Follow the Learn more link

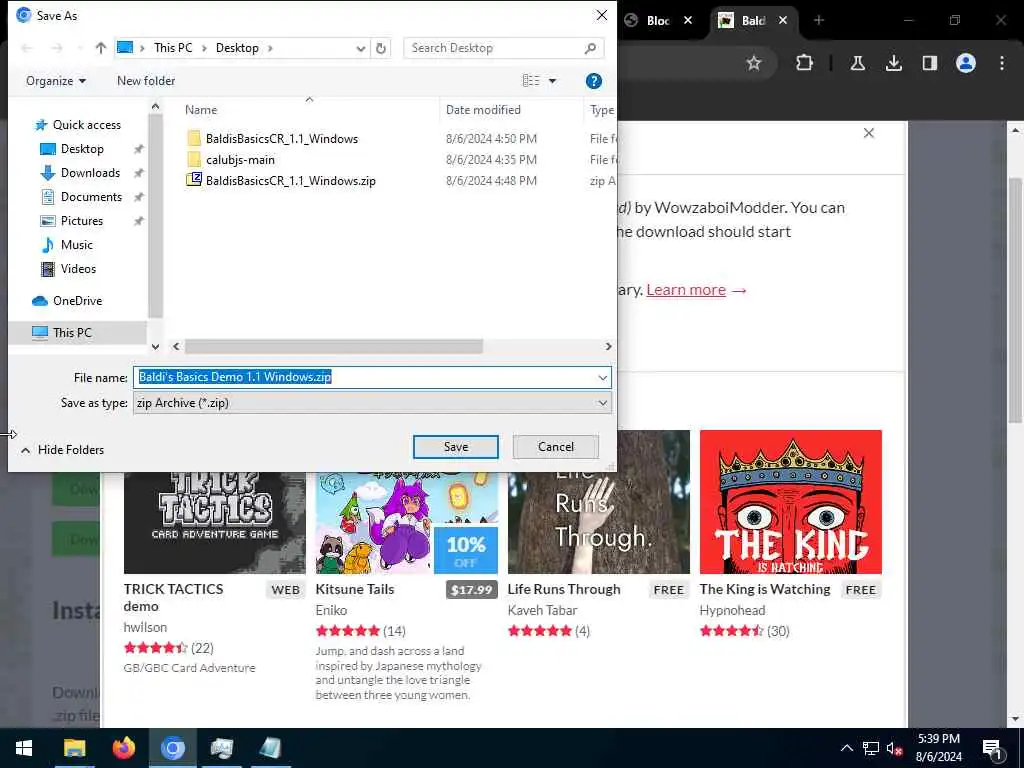click(686, 290)
